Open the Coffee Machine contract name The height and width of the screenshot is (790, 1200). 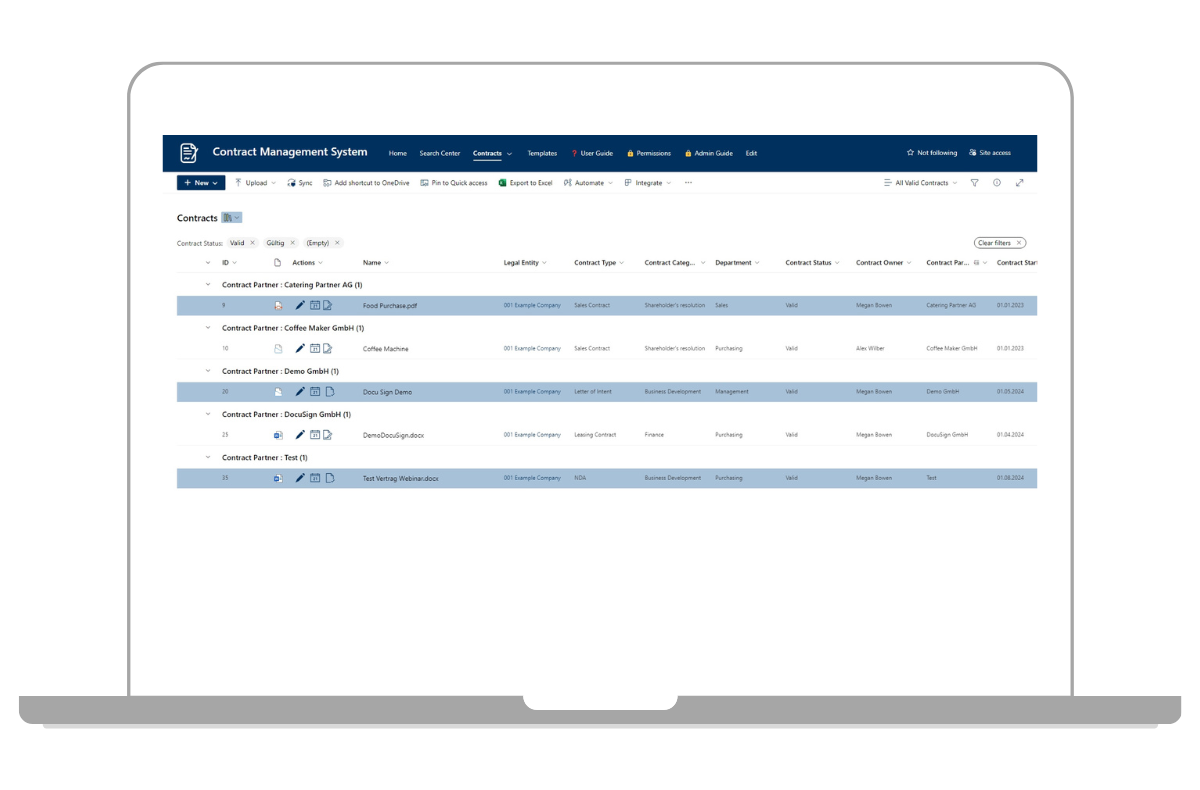(386, 349)
